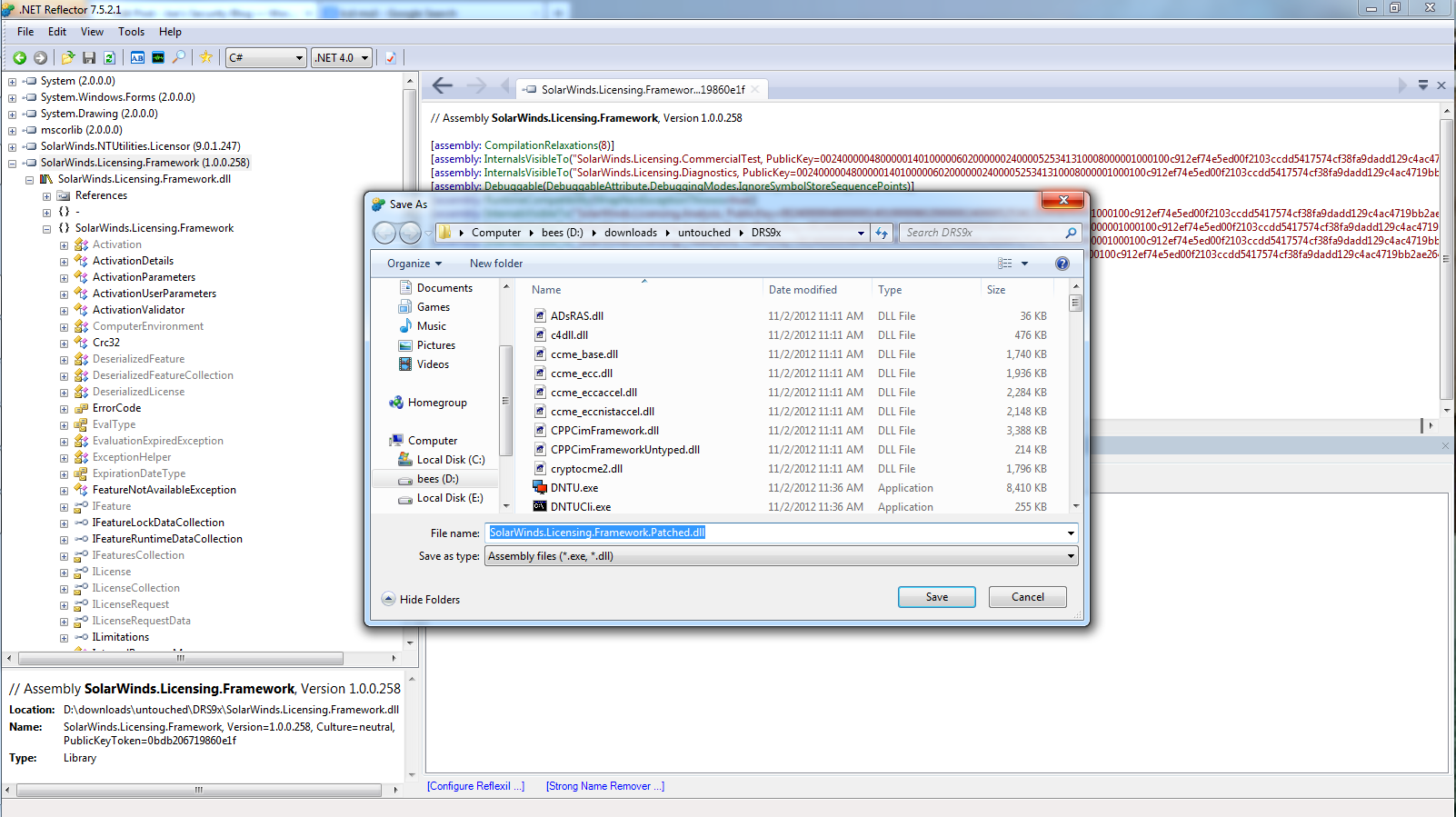
Task: Click the Back round button in Save As dialog
Action: coord(384,233)
